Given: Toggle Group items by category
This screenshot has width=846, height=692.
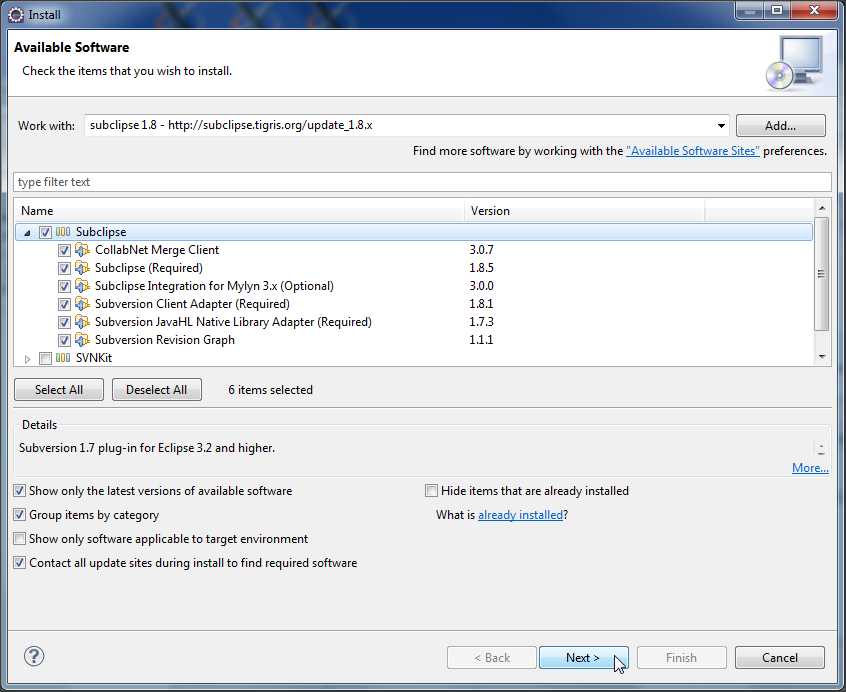Looking at the screenshot, I should [x=19, y=515].
